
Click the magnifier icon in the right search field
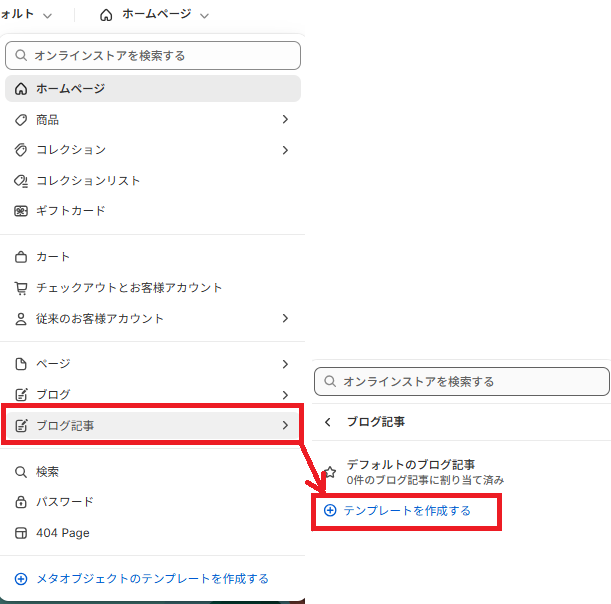tap(330, 381)
